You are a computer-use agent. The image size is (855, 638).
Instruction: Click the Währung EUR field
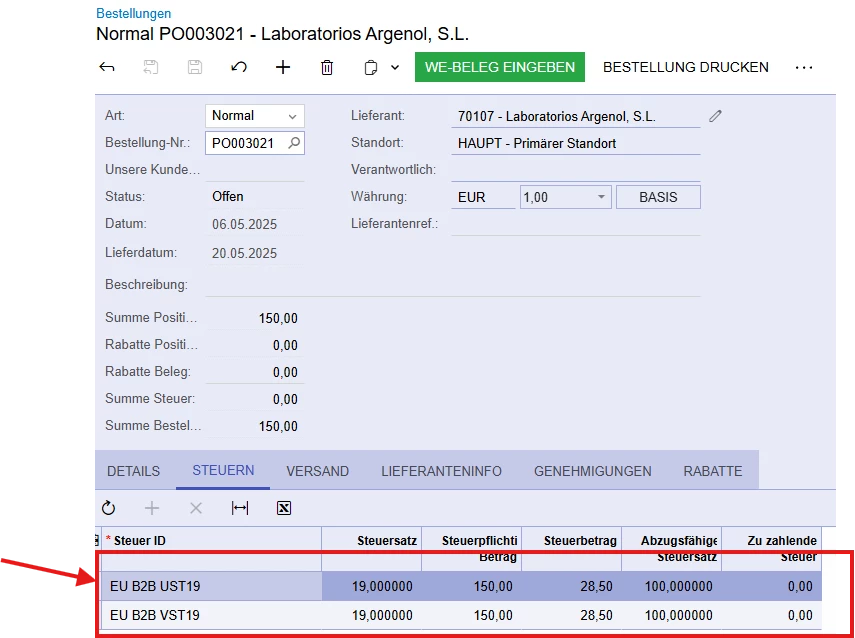pyautogui.click(x=483, y=197)
